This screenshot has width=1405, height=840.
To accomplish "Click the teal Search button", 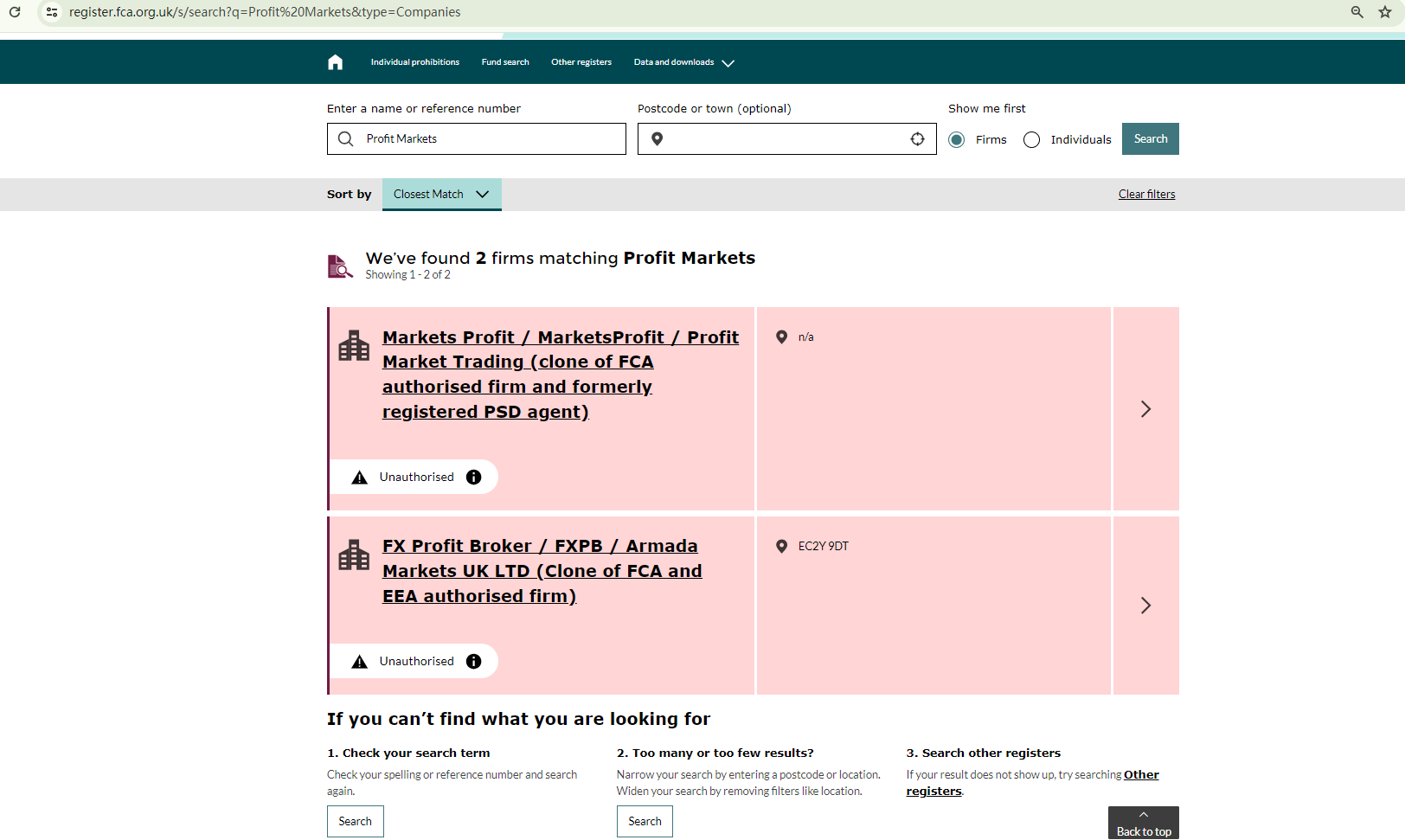I will pyautogui.click(x=1150, y=139).
